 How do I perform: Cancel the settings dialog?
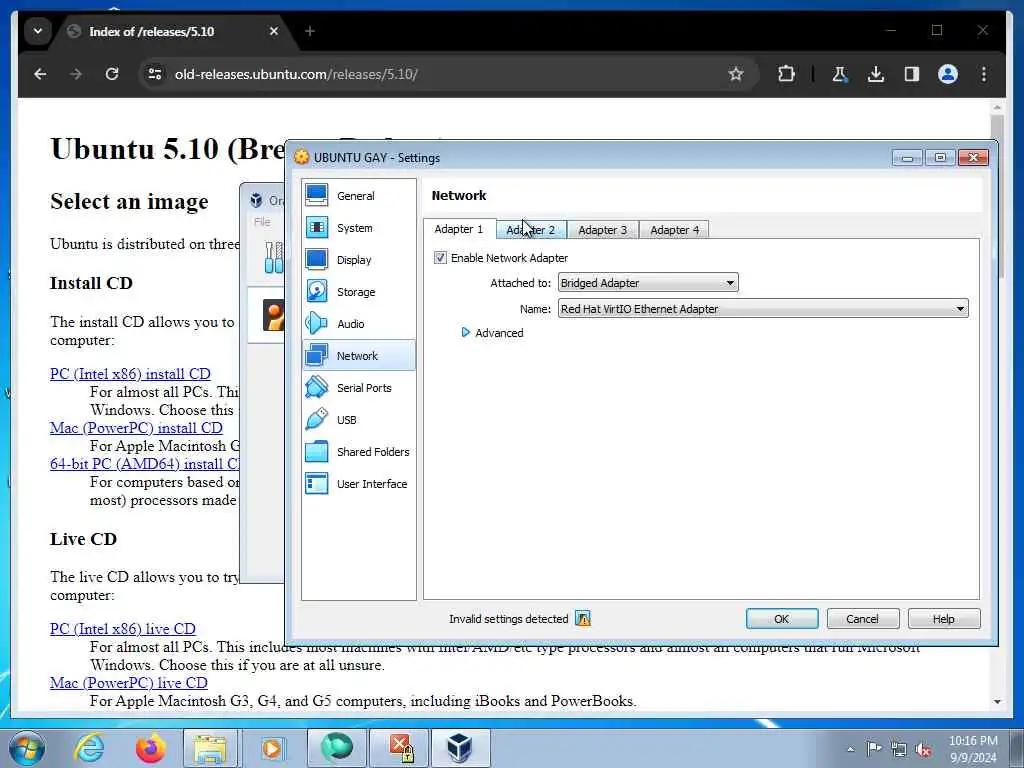[863, 618]
